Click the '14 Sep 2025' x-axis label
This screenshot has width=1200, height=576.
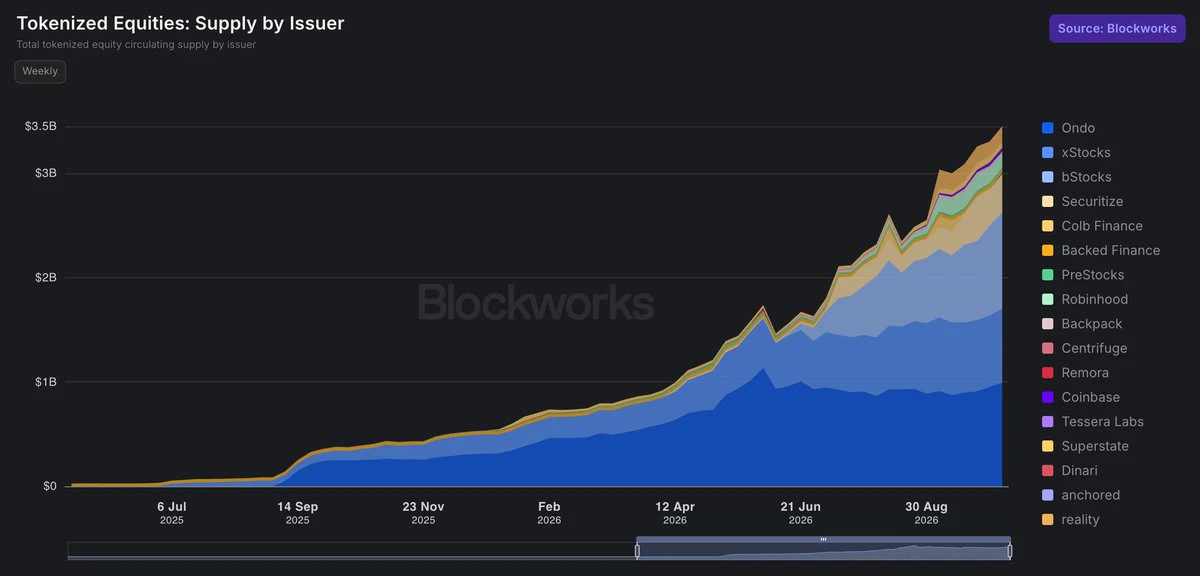(x=298, y=513)
